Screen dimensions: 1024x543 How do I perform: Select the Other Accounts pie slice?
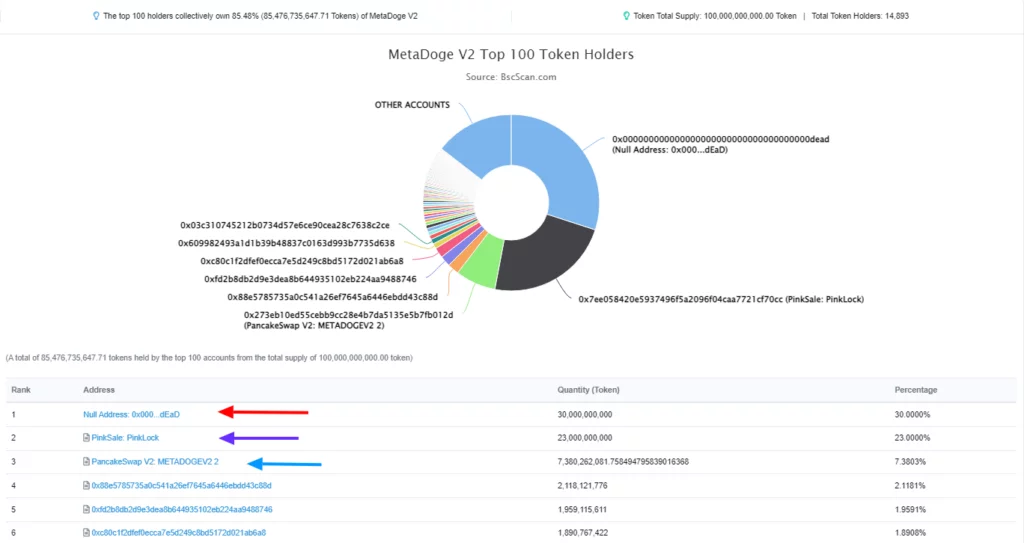point(475,142)
